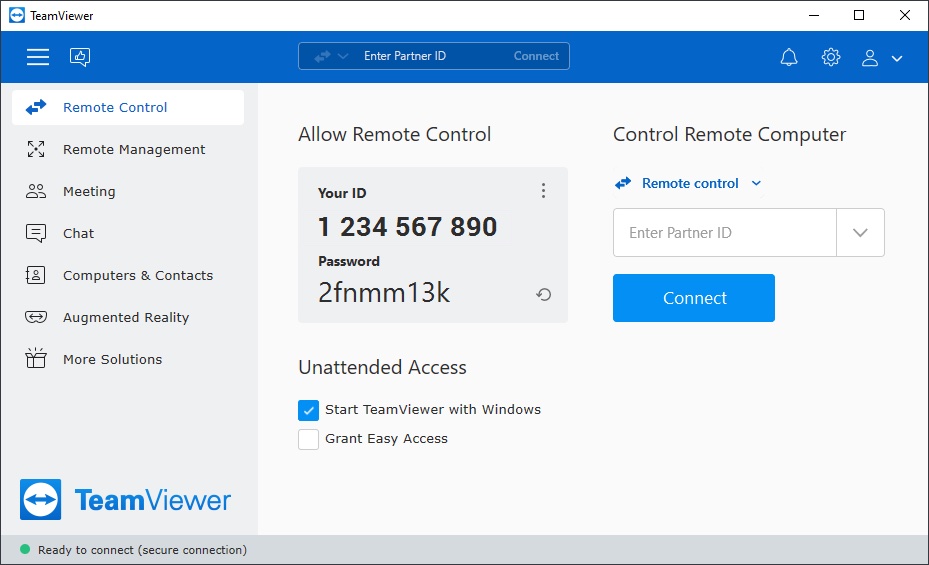The image size is (929, 565).
Task: Click the main Enter Partner ID field
Action: point(725,233)
